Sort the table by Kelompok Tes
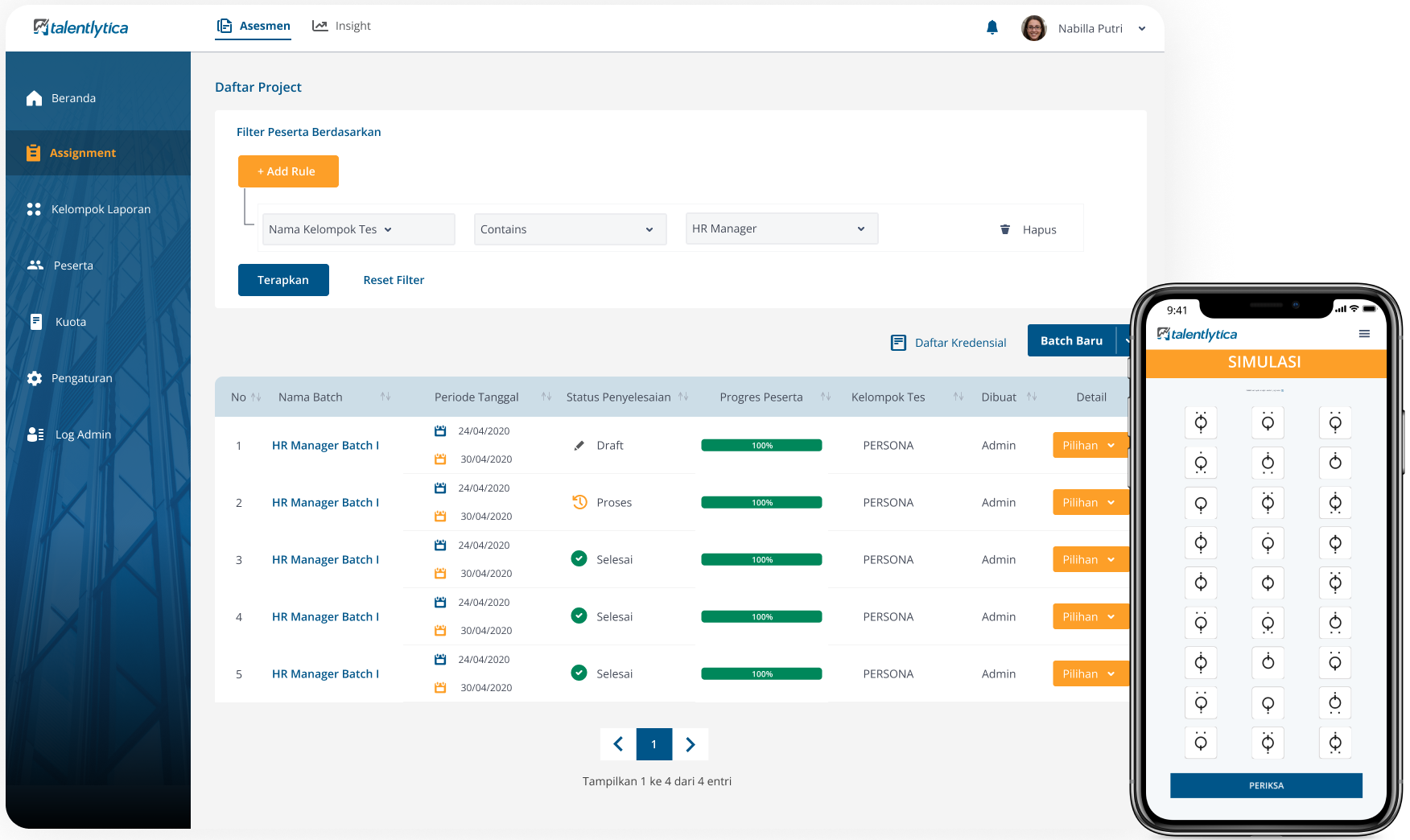 pos(959,397)
